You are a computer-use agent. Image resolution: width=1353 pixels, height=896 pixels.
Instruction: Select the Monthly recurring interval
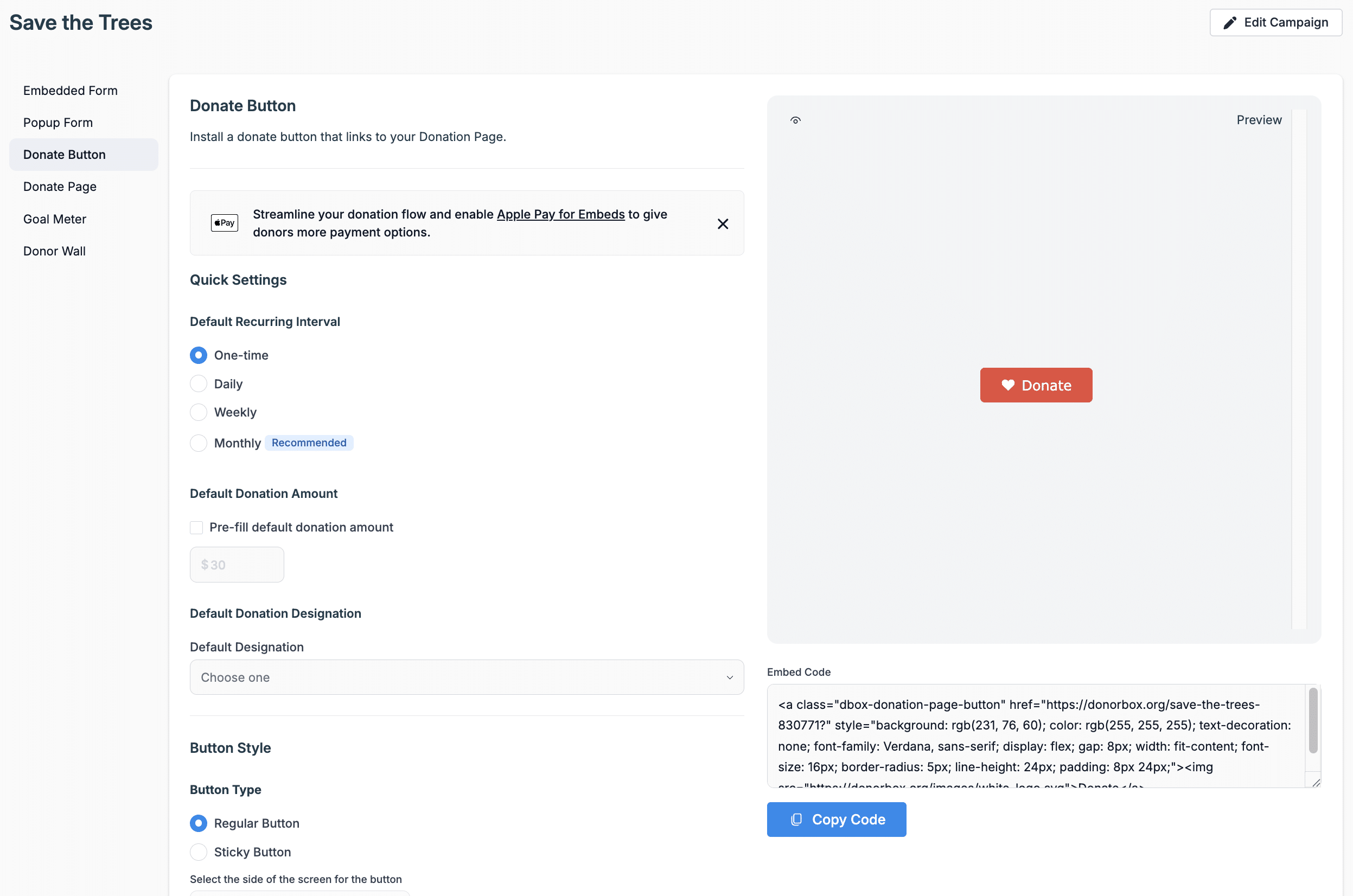[x=199, y=443]
